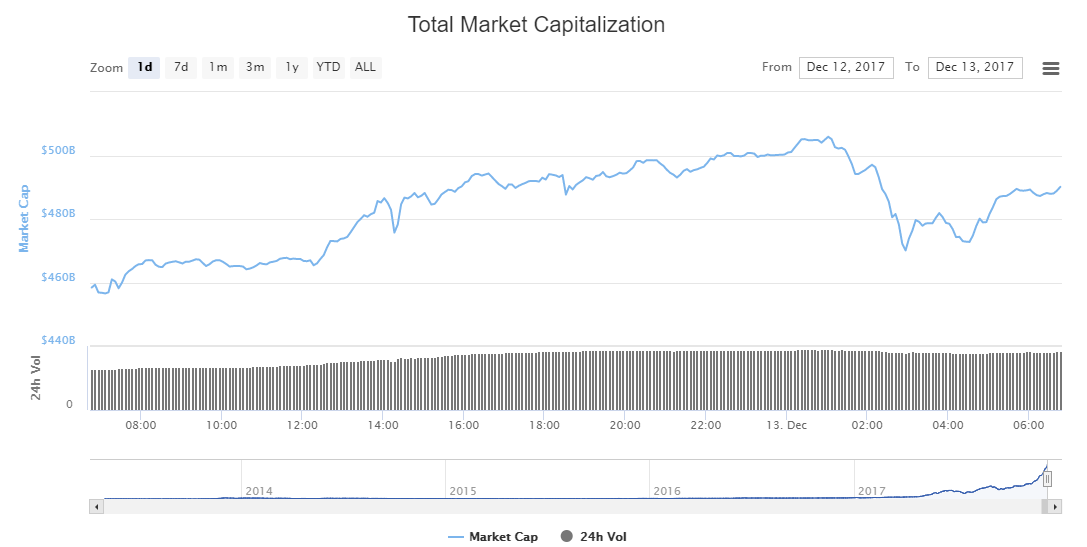Switch zoom to 3m

[x=255, y=67]
